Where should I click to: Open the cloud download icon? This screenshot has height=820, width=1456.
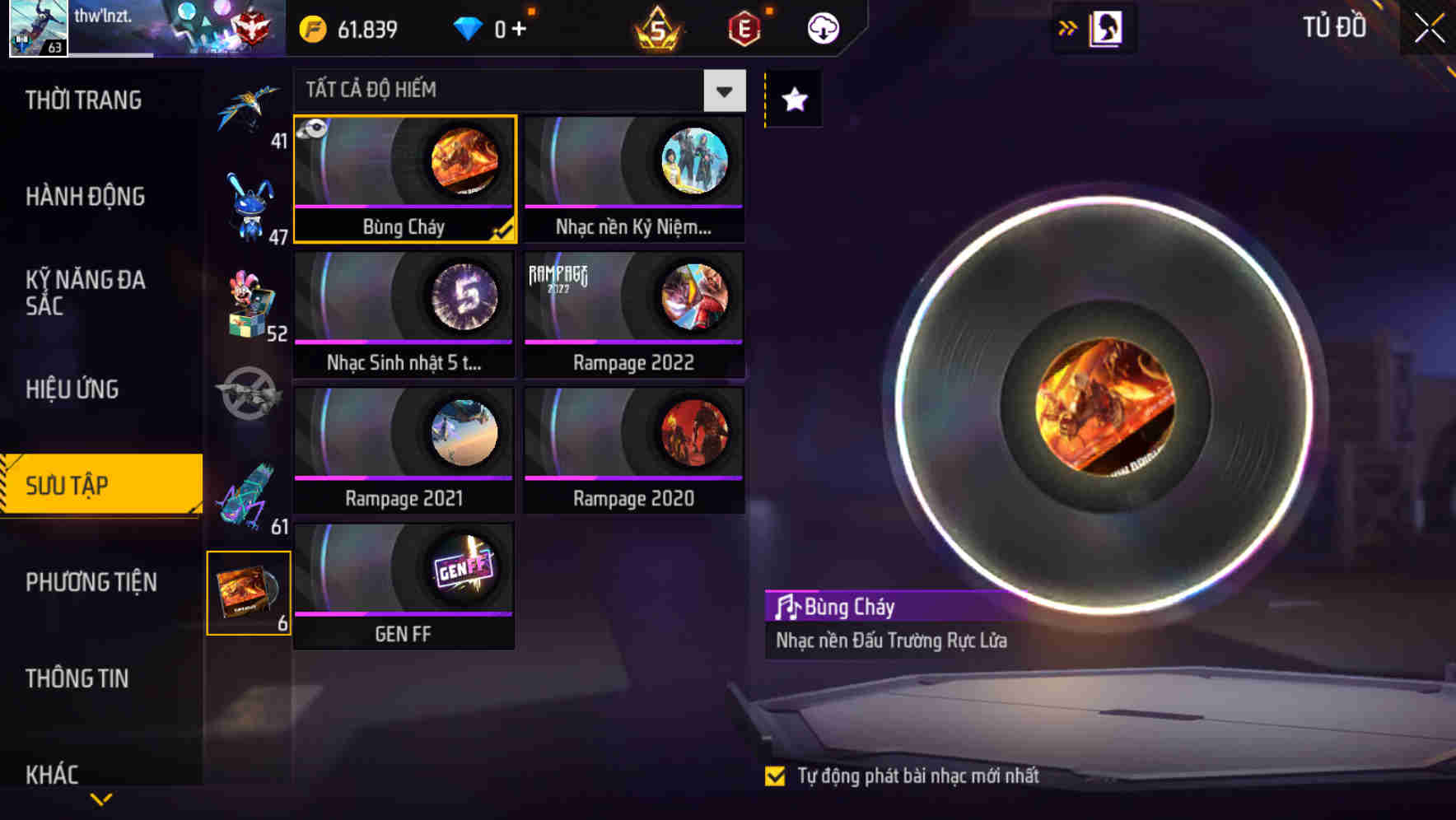pos(823,29)
